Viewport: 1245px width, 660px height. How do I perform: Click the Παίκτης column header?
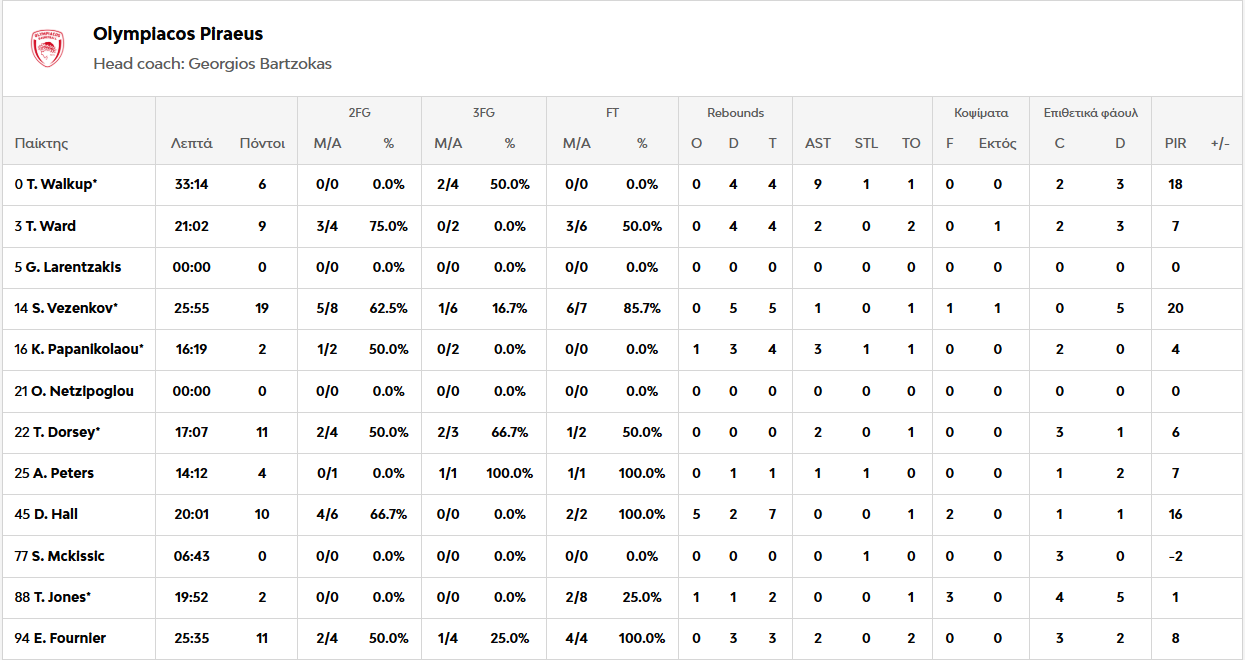[x=42, y=143]
